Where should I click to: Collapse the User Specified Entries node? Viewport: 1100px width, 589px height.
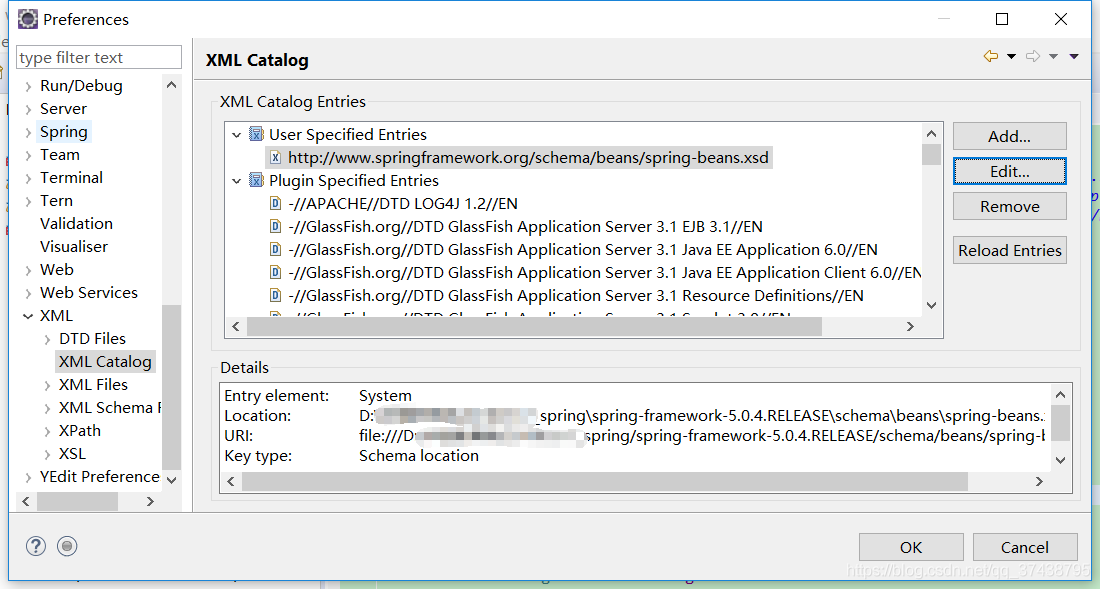pos(237,135)
